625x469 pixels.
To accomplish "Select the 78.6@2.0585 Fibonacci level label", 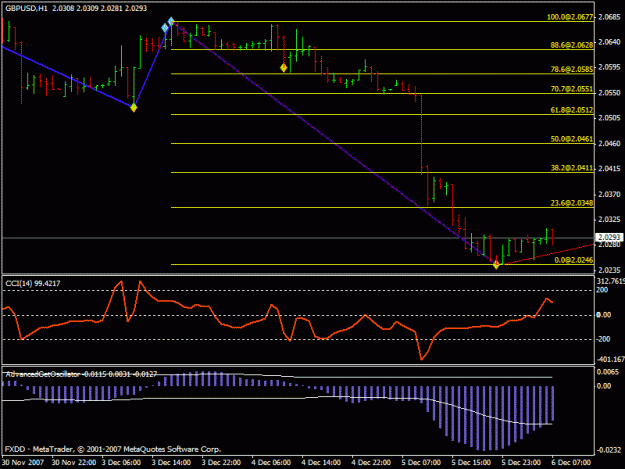I will [572, 69].
